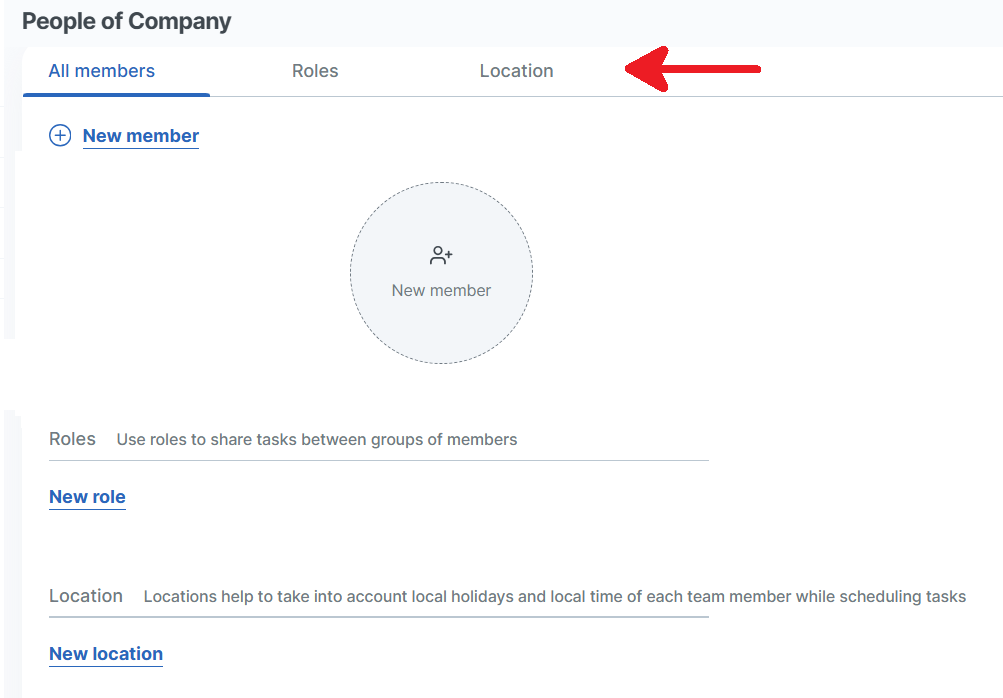Click the Location section heading

tap(86, 596)
